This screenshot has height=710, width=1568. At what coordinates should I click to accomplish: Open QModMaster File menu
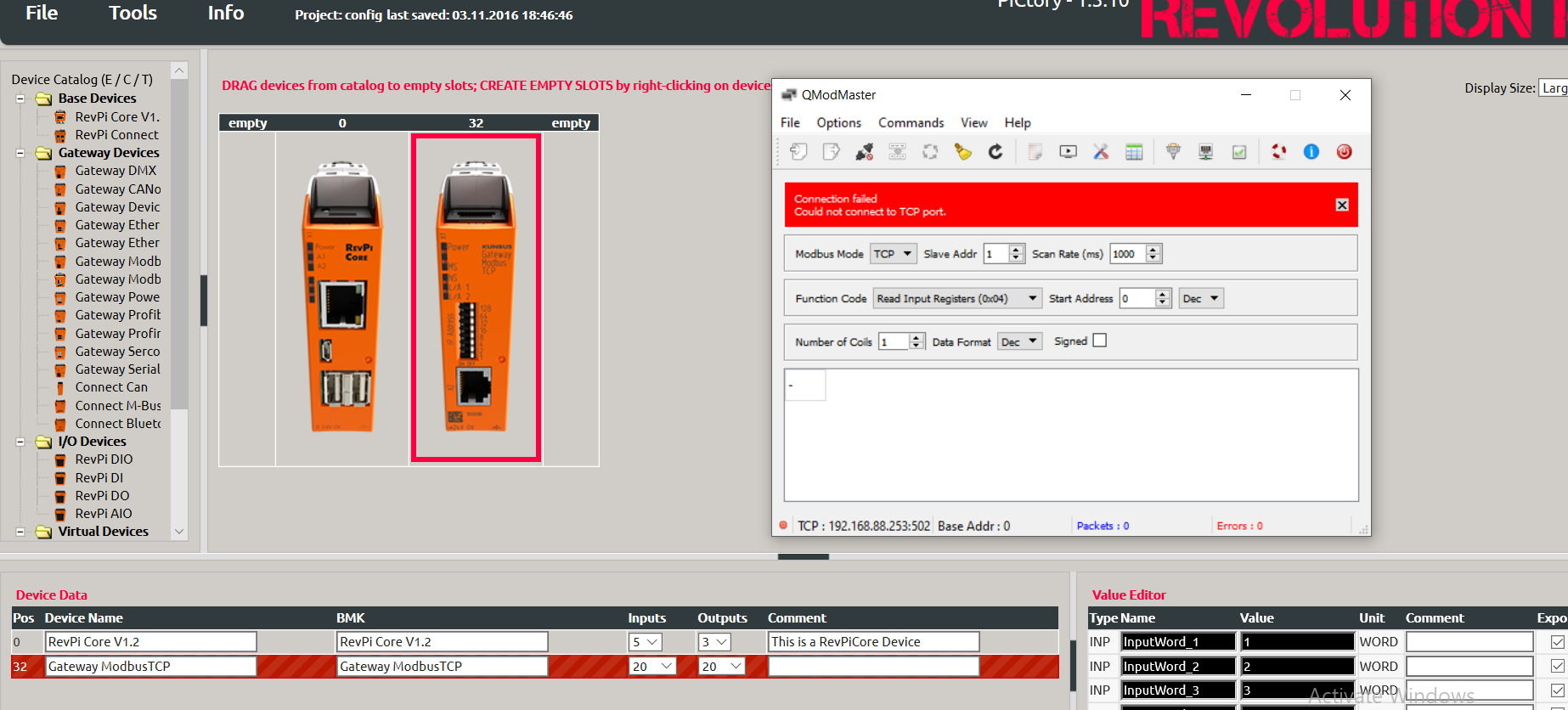(x=790, y=123)
